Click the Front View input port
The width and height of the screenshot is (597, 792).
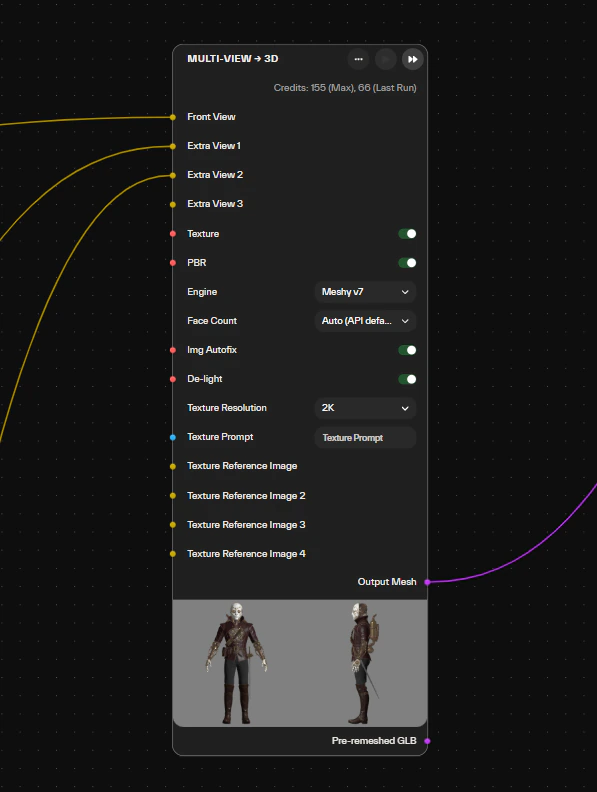(173, 117)
